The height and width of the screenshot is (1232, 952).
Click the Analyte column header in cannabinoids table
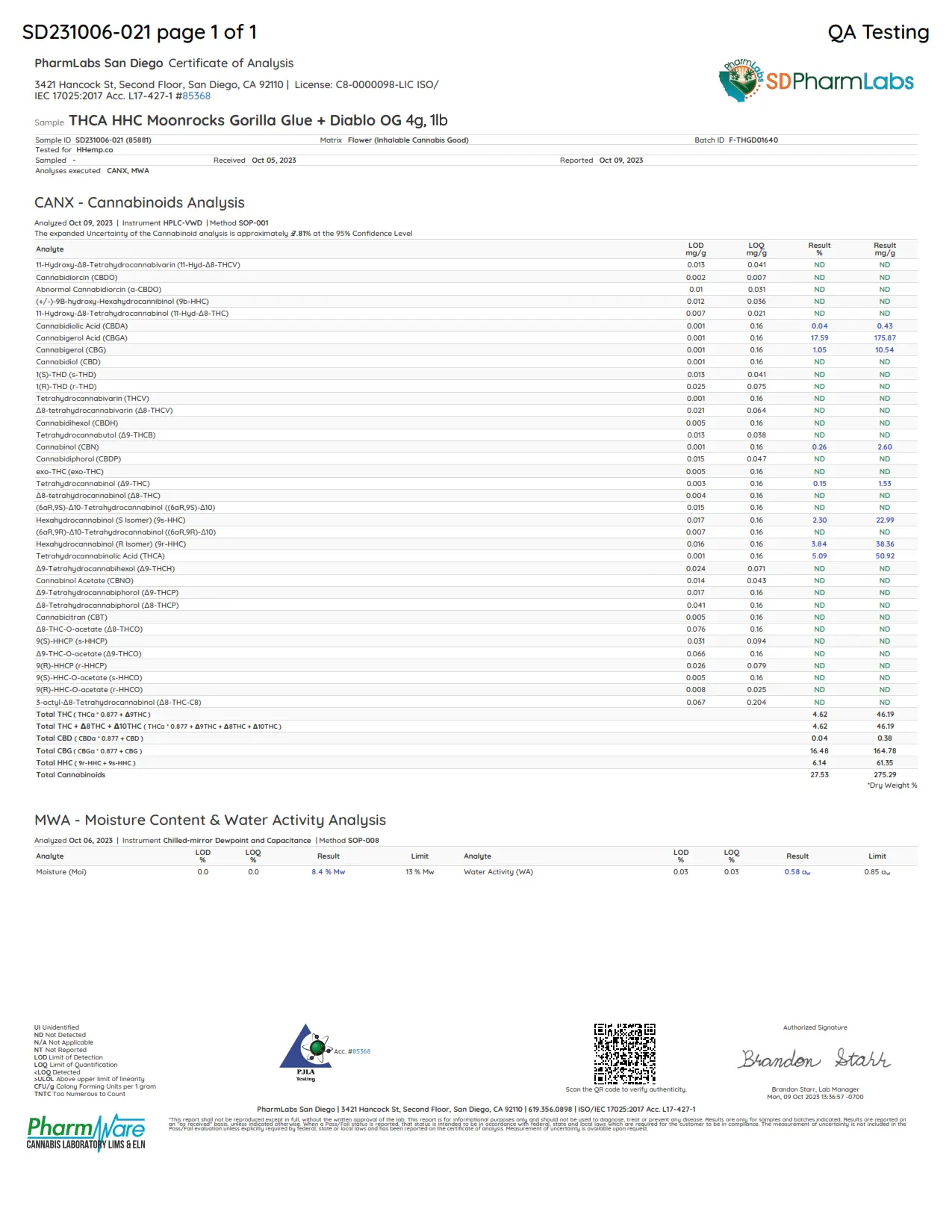[50, 249]
